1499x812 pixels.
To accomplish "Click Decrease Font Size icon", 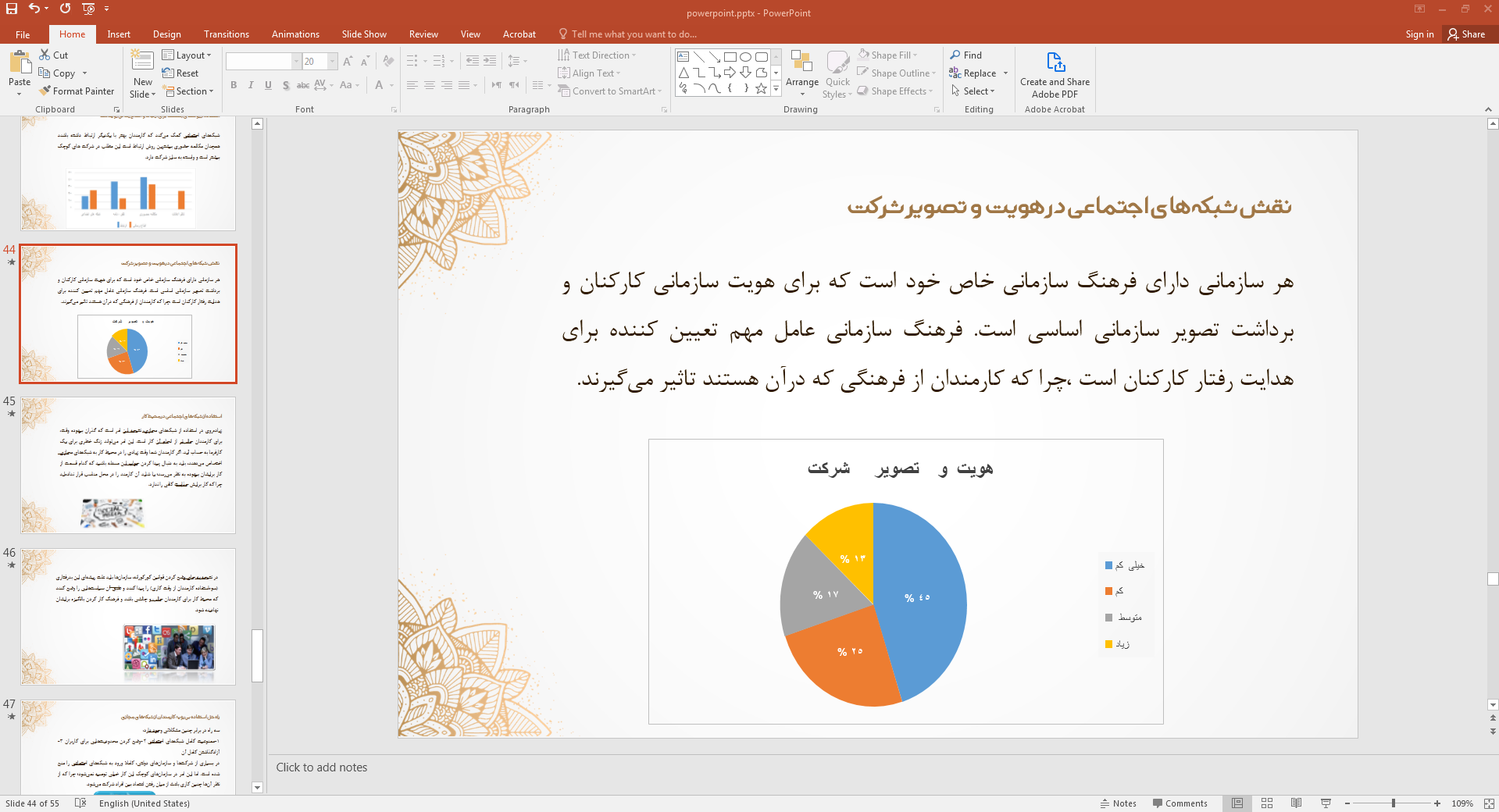I will point(365,62).
